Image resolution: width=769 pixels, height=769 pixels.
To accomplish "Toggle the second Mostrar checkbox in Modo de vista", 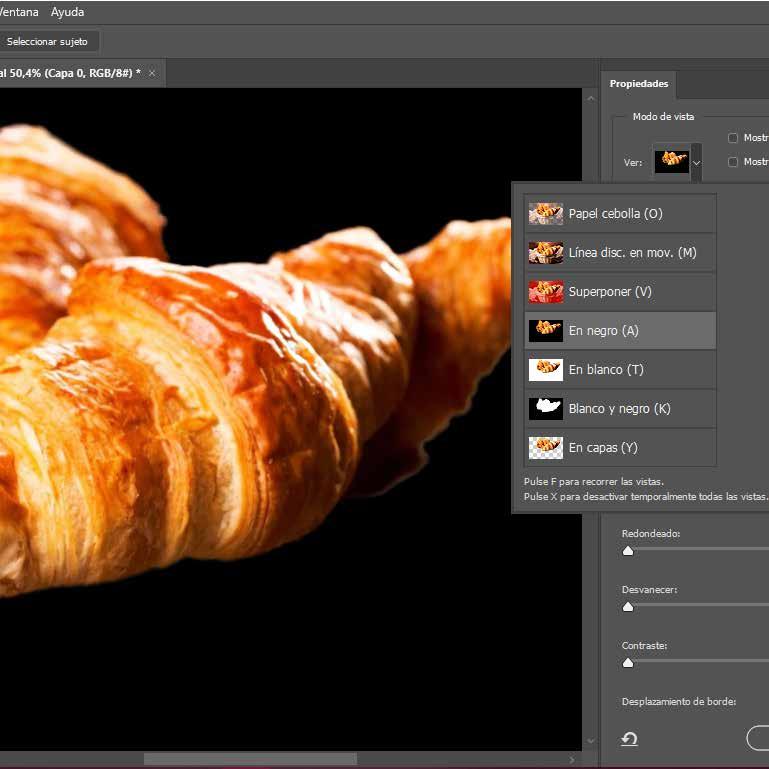I will 733,162.
